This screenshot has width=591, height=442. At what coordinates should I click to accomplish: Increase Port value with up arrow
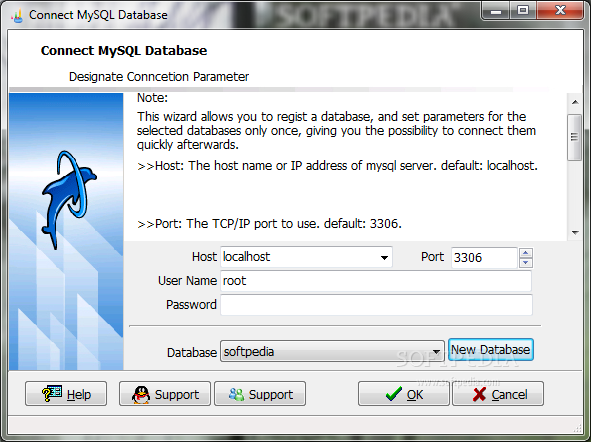click(525, 252)
